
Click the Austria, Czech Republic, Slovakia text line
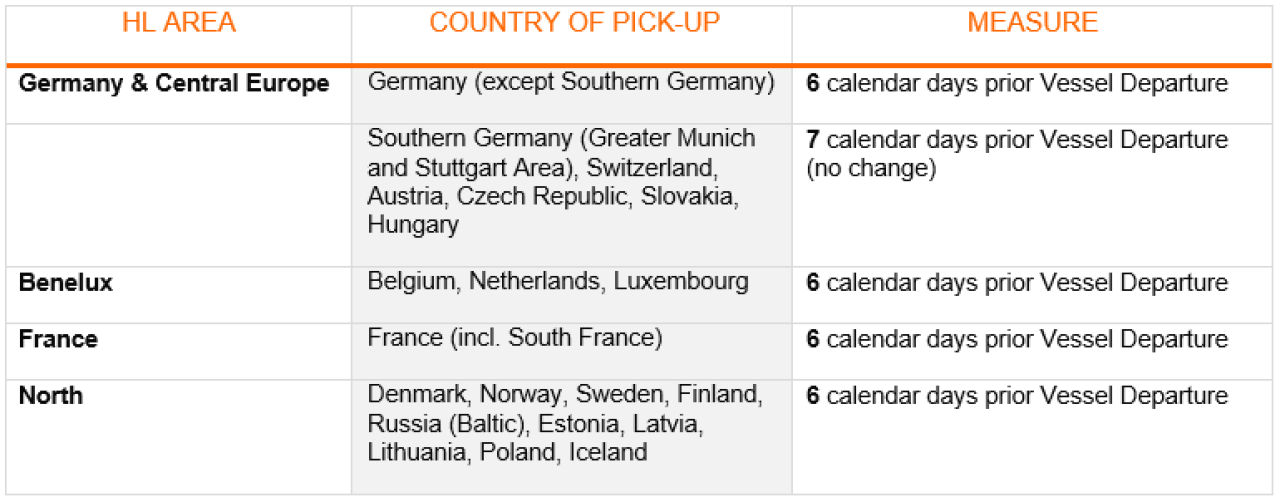tap(553, 196)
